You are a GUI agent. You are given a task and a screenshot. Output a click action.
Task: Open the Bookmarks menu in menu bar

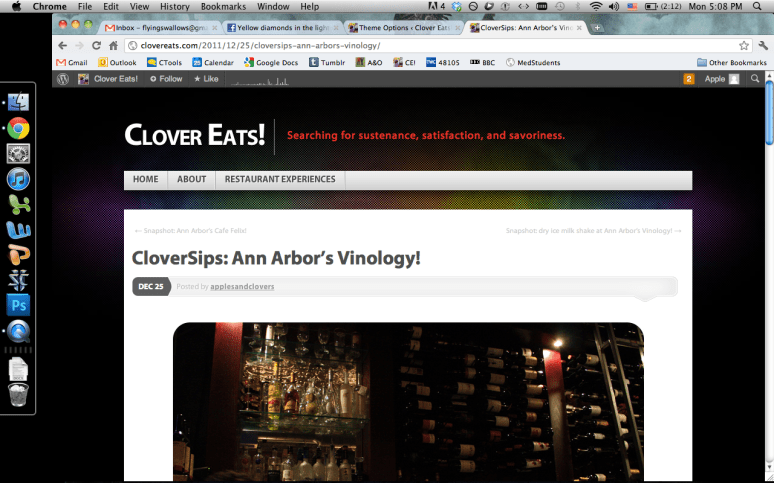point(221,6)
